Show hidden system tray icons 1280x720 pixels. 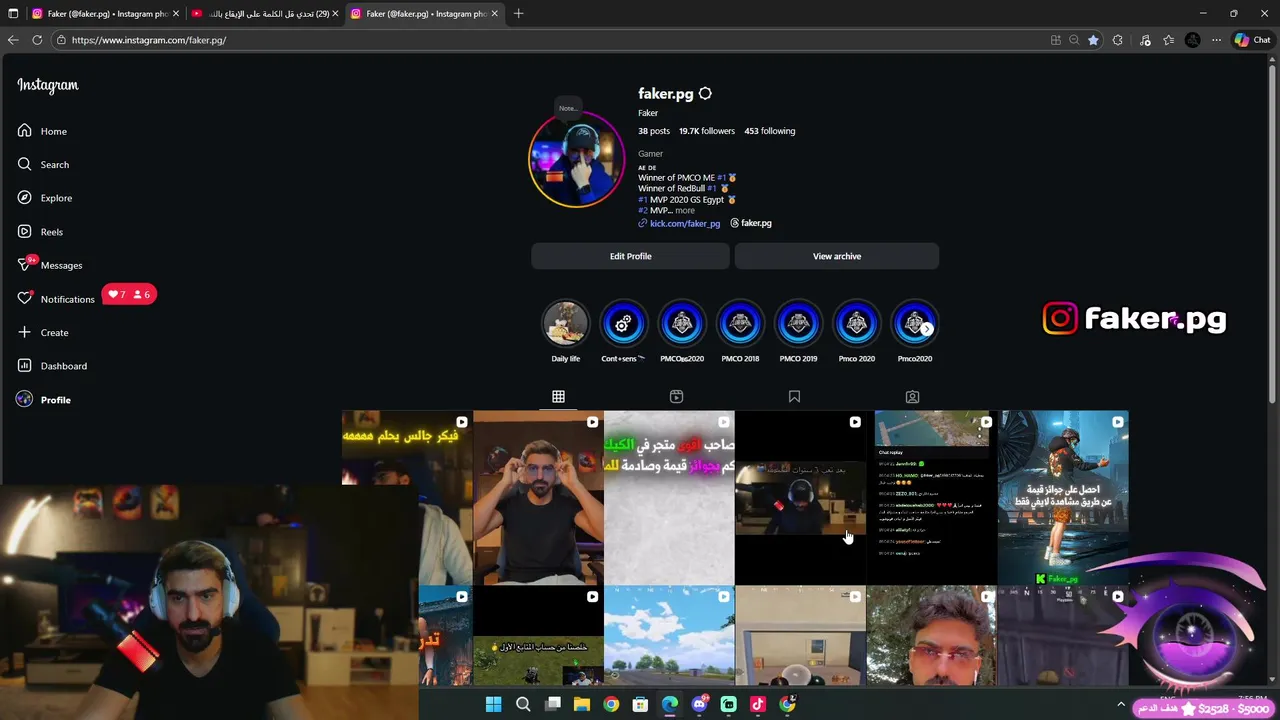pyautogui.click(x=1121, y=705)
